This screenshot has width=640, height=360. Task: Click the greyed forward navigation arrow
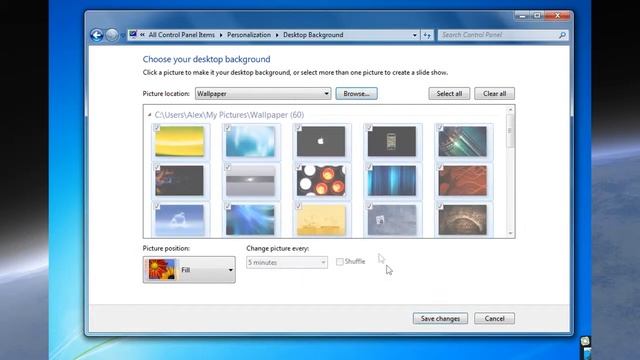coord(112,35)
